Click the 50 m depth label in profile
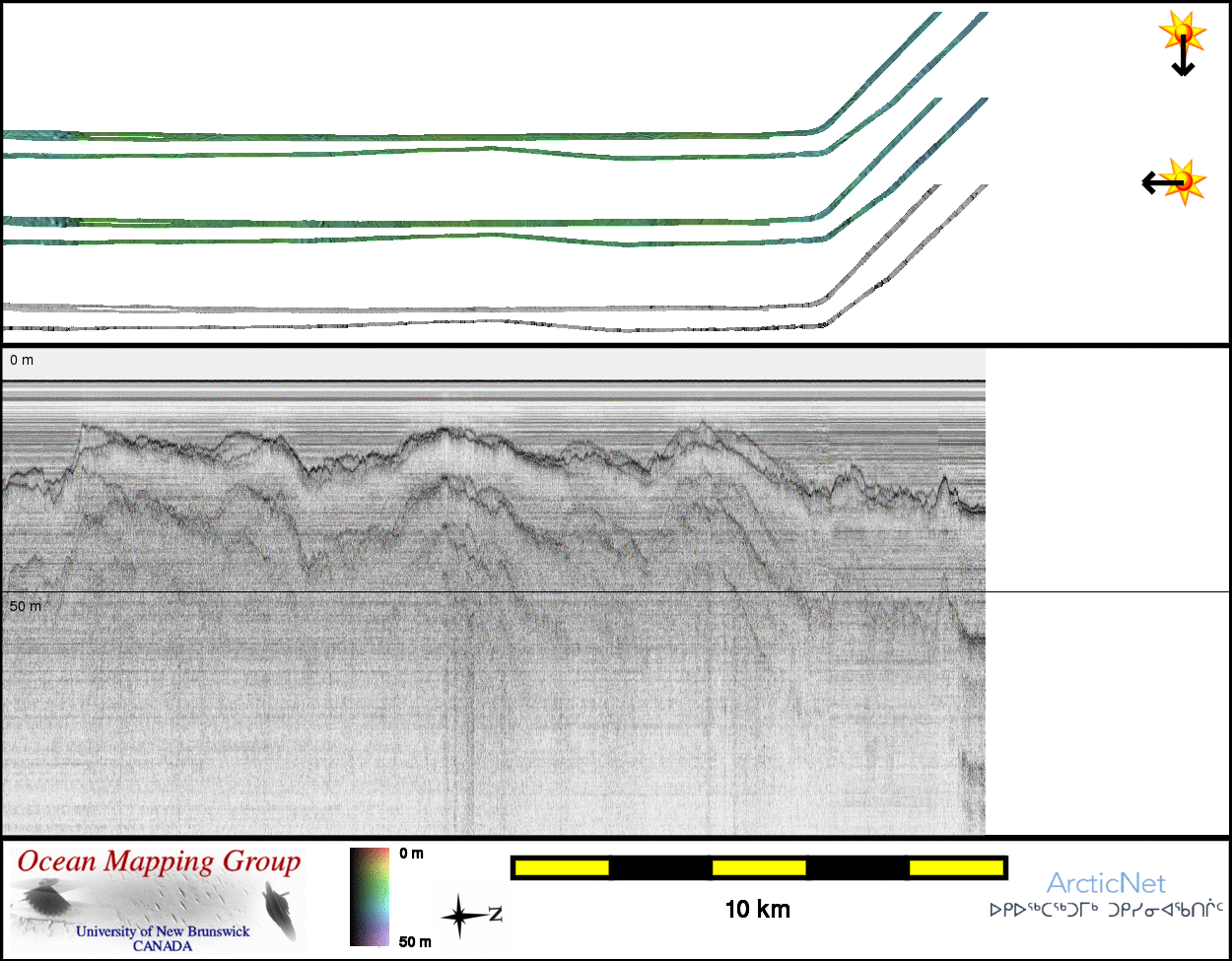Screen dimensions: 1232x961 point(26,606)
